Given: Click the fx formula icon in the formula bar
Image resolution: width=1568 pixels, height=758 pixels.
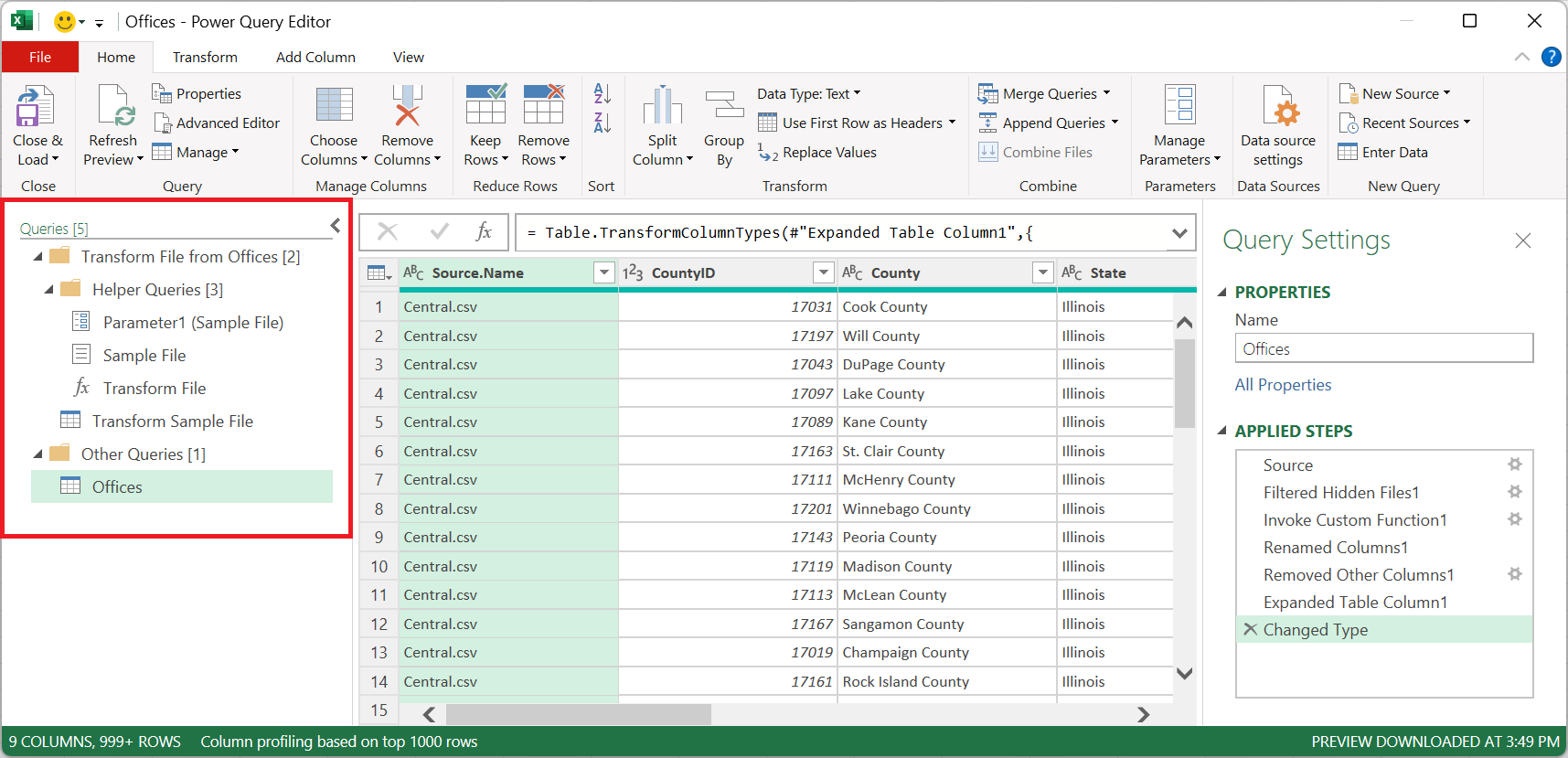Looking at the screenshot, I should 484,232.
